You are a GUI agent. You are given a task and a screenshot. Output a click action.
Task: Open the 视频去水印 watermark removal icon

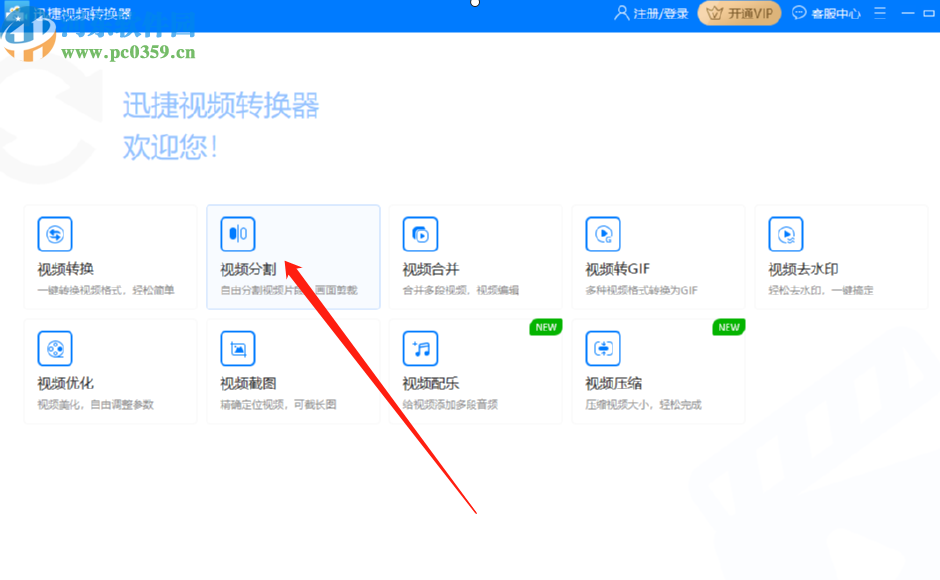(x=786, y=234)
